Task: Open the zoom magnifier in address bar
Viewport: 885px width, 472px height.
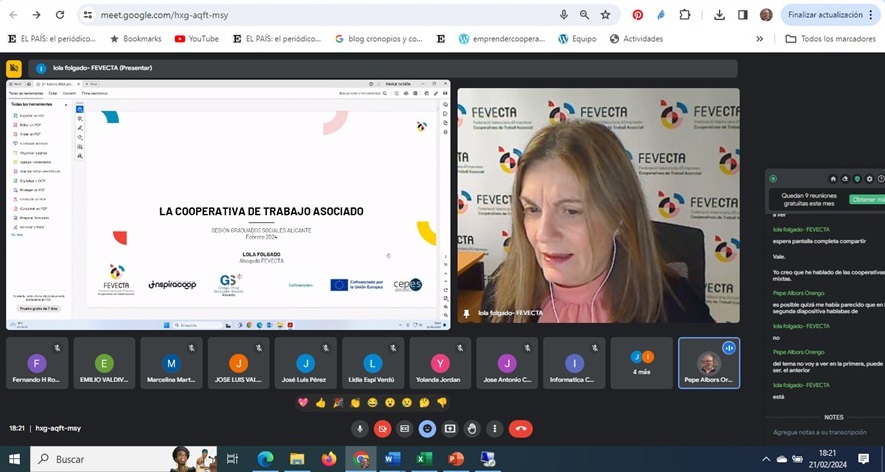Action: [584, 15]
